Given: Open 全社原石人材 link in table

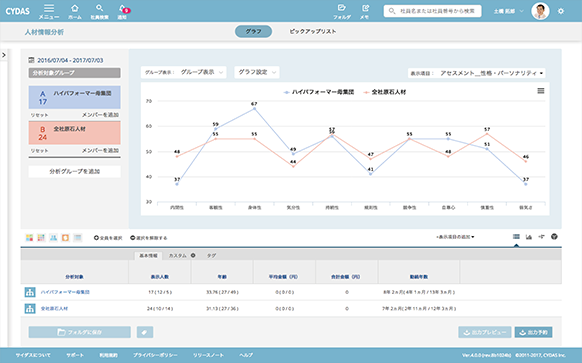Looking at the screenshot, I should pos(54,308).
